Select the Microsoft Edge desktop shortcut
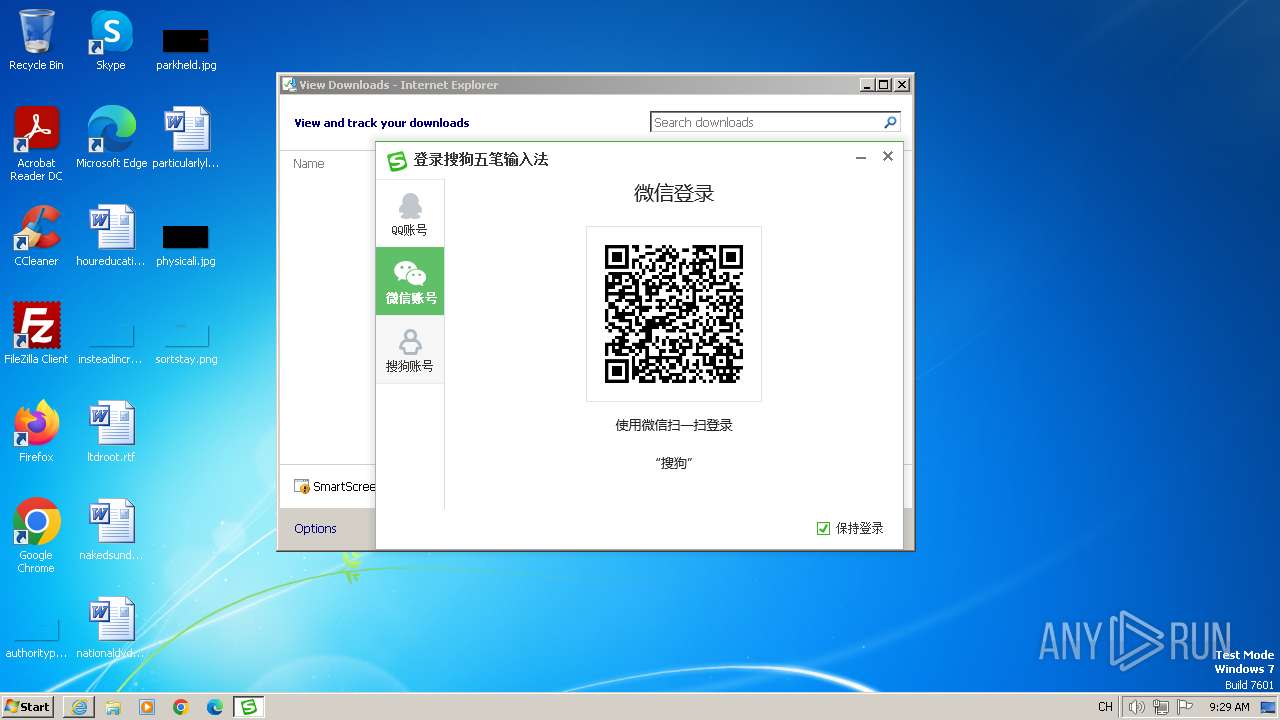The image size is (1280, 720). pyautogui.click(x=111, y=138)
